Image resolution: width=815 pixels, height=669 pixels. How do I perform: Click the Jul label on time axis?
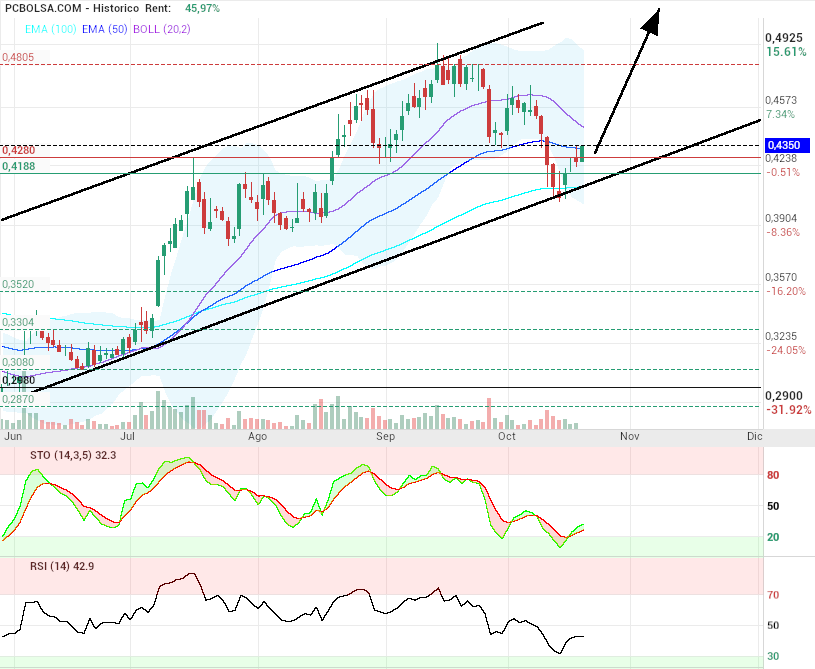[x=128, y=437]
